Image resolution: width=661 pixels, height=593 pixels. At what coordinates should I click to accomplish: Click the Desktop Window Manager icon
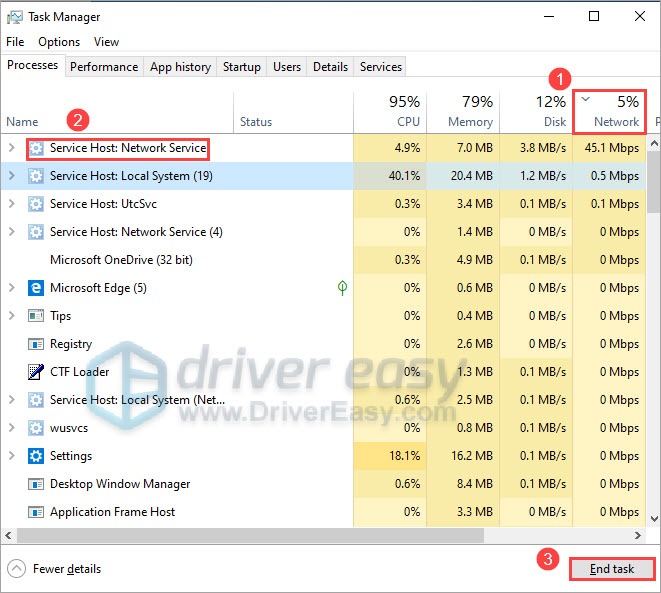click(x=36, y=484)
